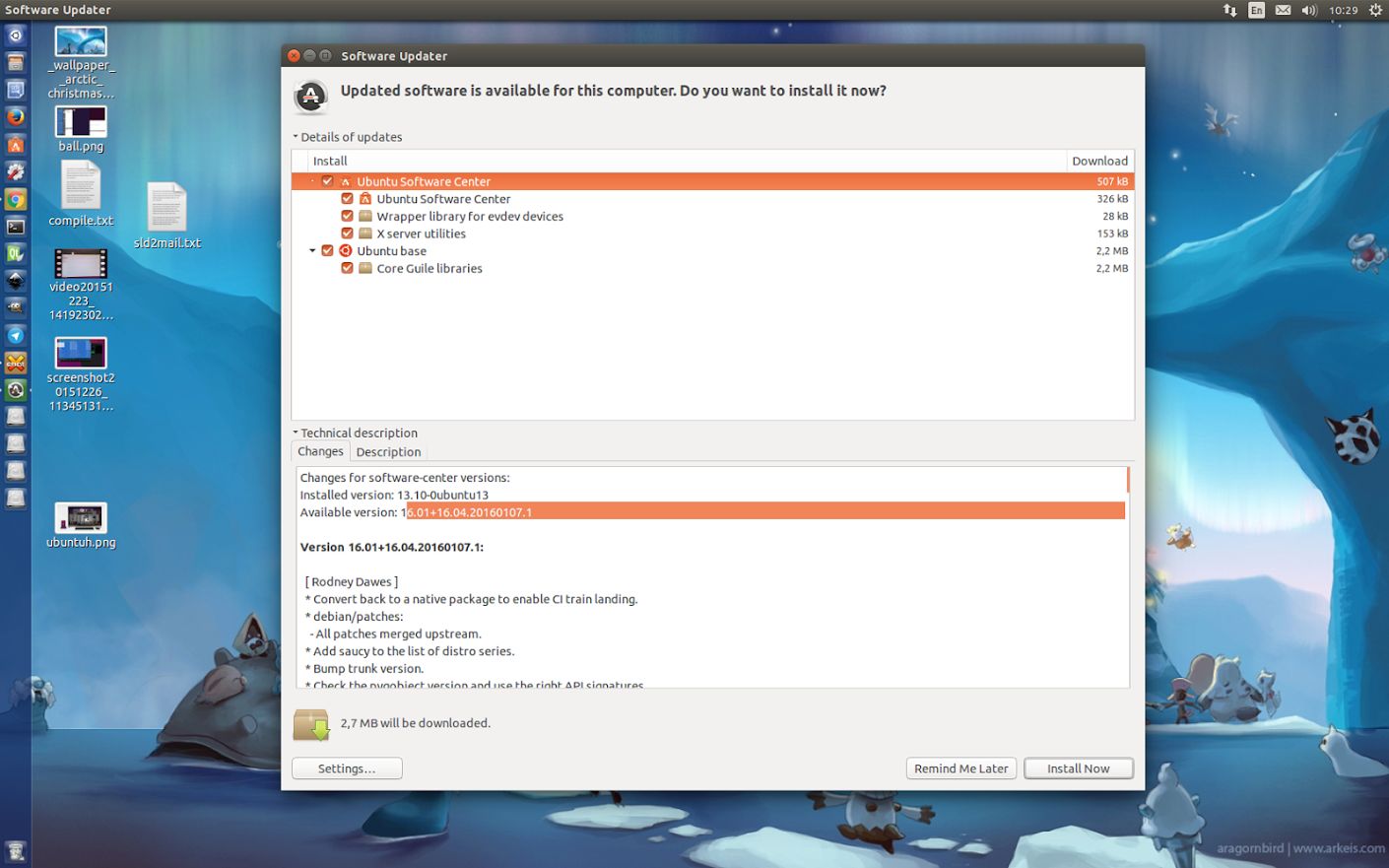Open the red wrench tools launcher icon
The width and height of the screenshot is (1389, 868).
pyautogui.click(x=15, y=171)
